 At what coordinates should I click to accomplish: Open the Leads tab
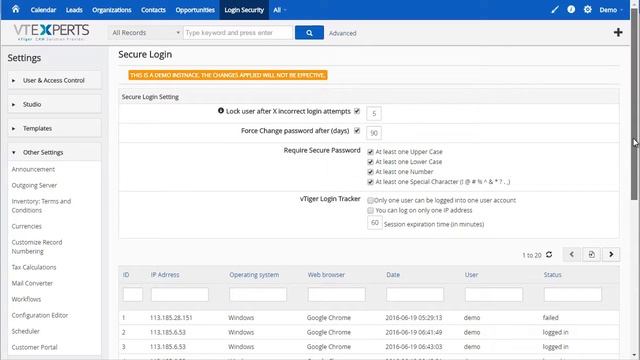tap(74, 10)
